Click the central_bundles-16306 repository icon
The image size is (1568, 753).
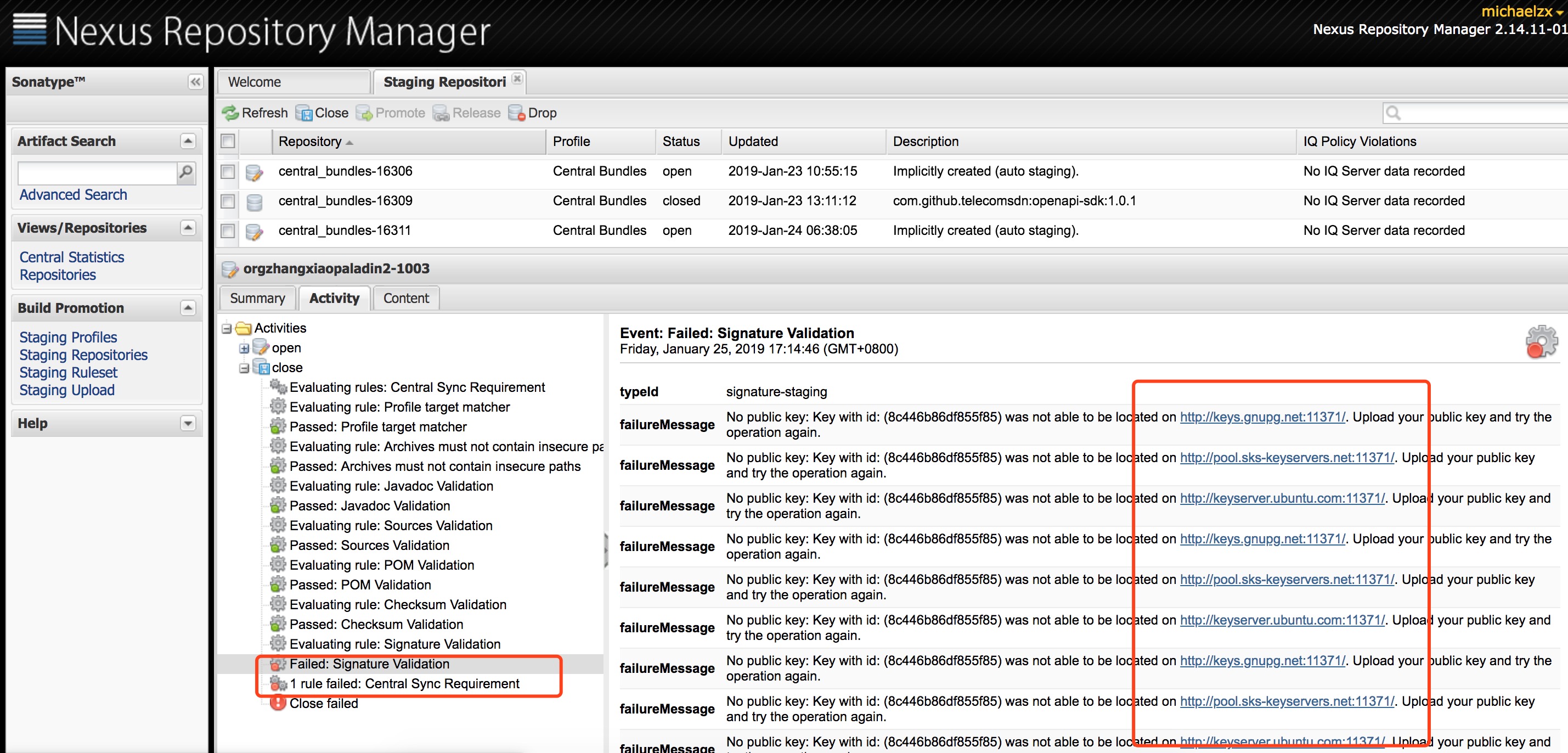coord(255,172)
